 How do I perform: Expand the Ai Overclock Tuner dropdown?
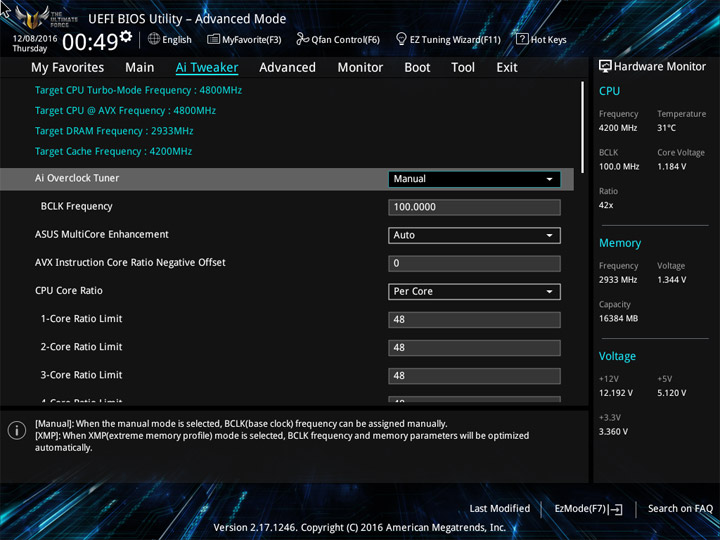[x=474, y=179]
